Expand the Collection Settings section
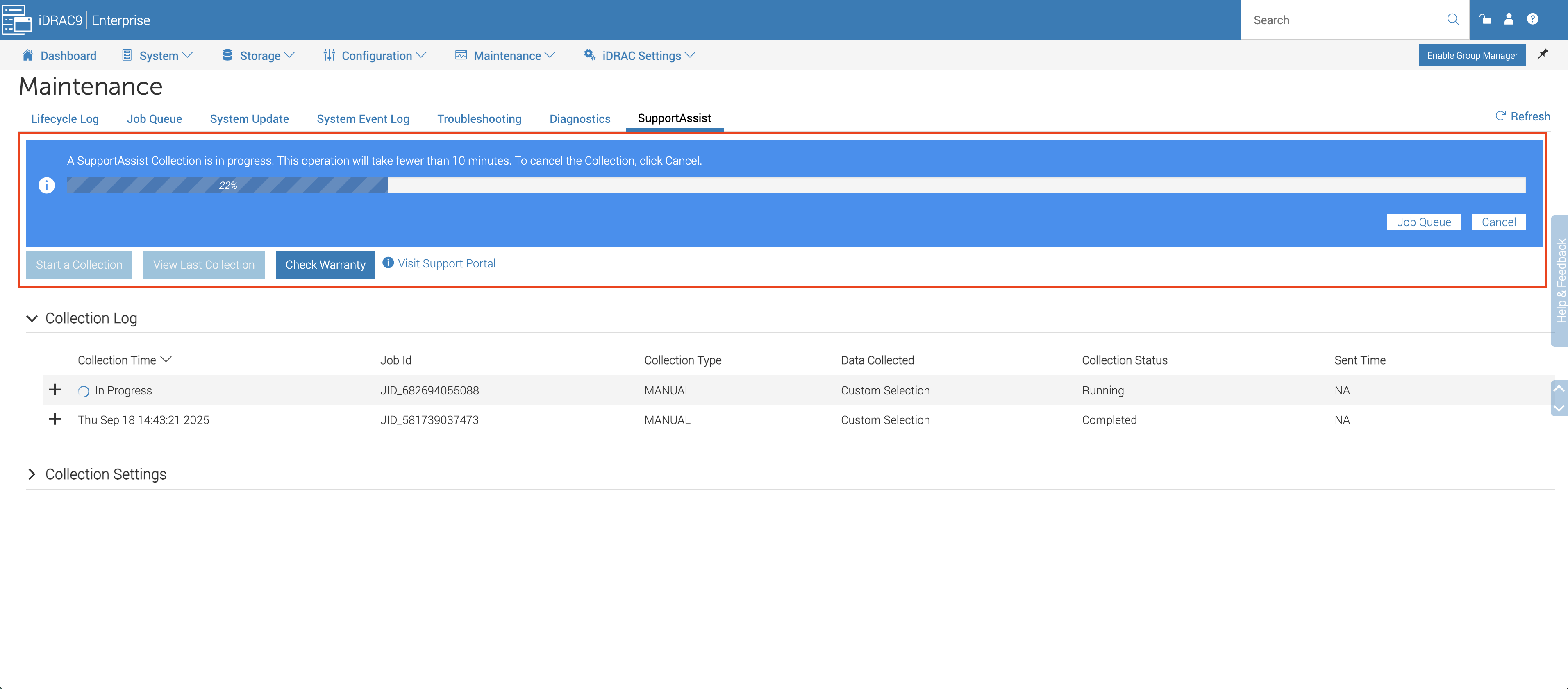Image resolution: width=1568 pixels, height=689 pixels. click(32, 474)
